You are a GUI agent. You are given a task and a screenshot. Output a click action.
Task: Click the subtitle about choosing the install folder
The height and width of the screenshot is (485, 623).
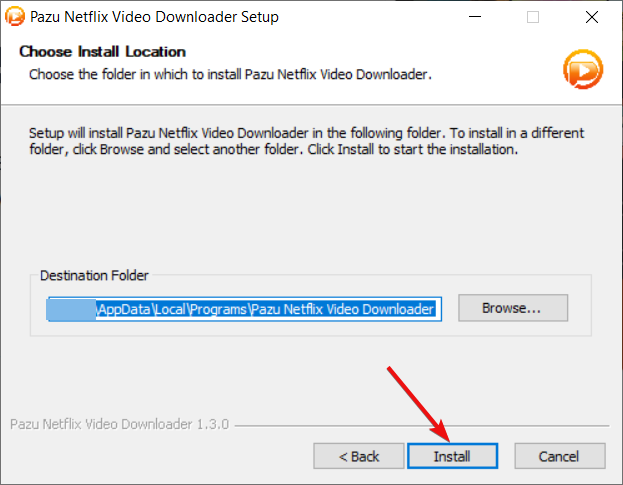[230, 74]
